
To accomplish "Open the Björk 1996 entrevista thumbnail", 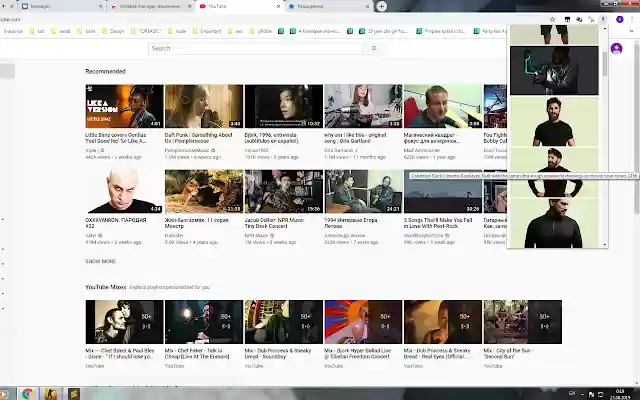I will pyautogui.click(x=284, y=106).
